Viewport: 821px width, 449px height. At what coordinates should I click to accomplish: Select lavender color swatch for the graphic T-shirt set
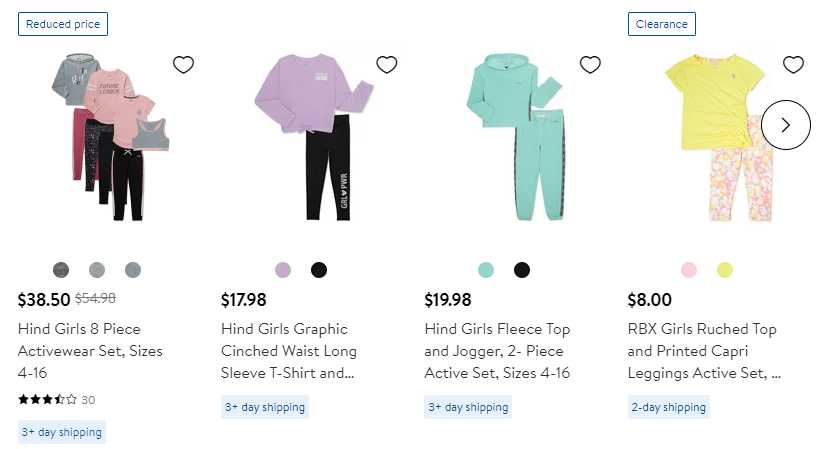coord(283,270)
